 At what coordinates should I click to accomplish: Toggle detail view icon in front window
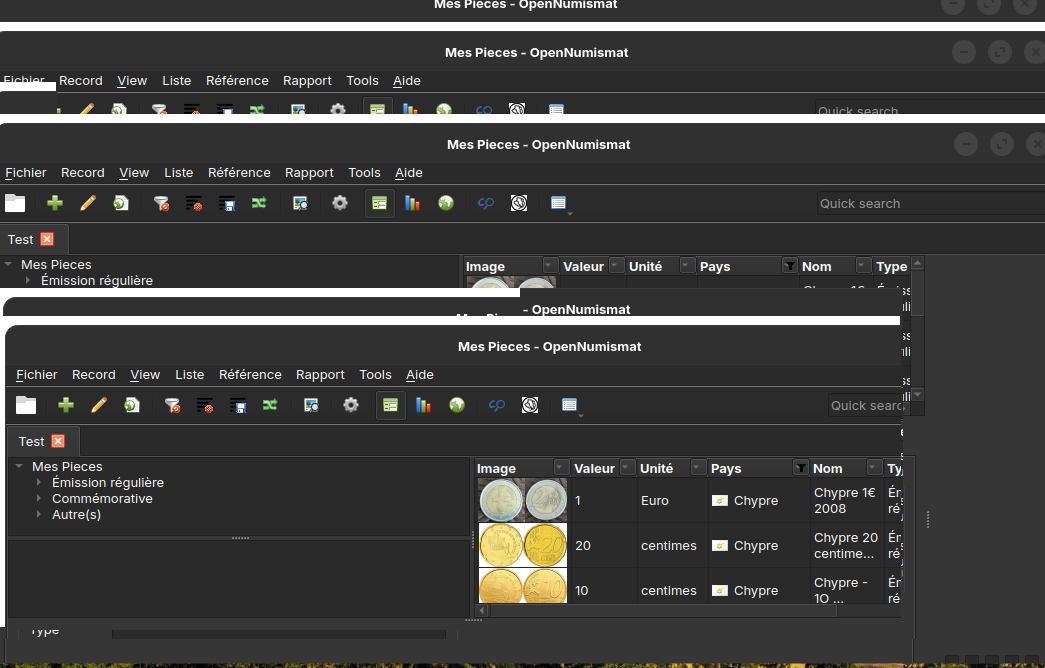coord(391,405)
